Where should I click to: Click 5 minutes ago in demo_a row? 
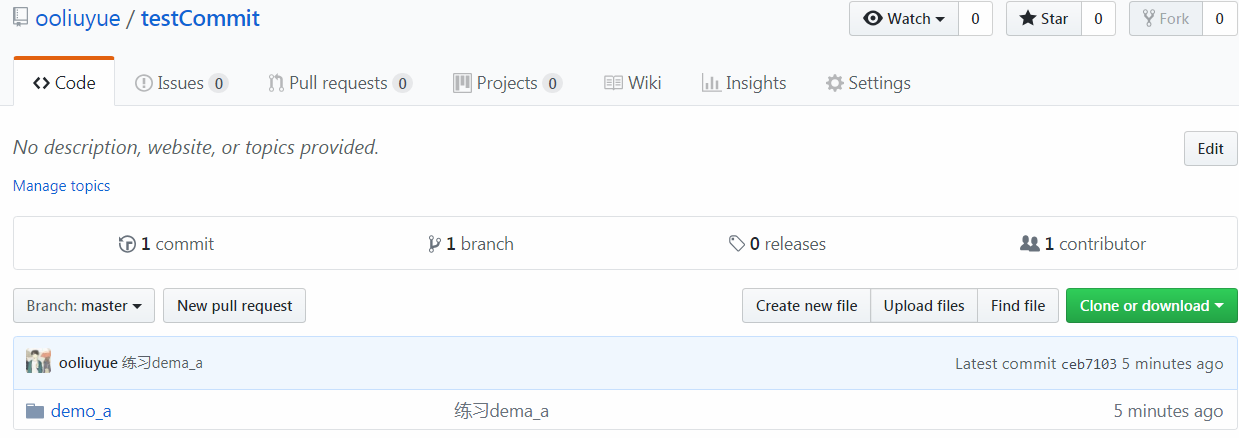1168,411
